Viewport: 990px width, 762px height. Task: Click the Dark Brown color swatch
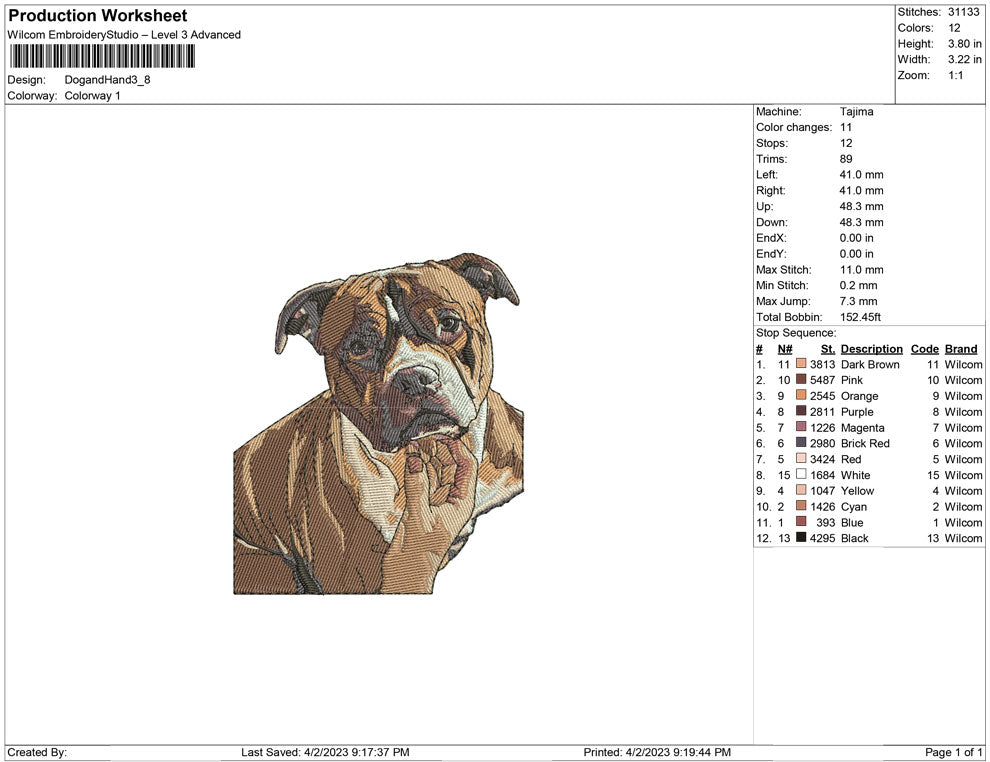pyautogui.click(x=801, y=364)
